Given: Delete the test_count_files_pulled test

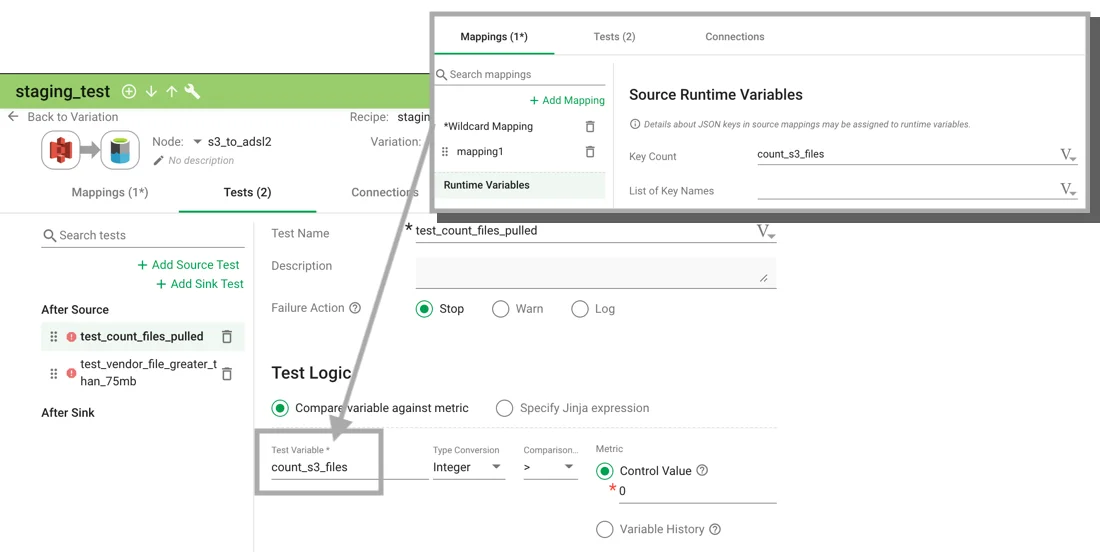Looking at the screenshot, I should pos(227,337).
